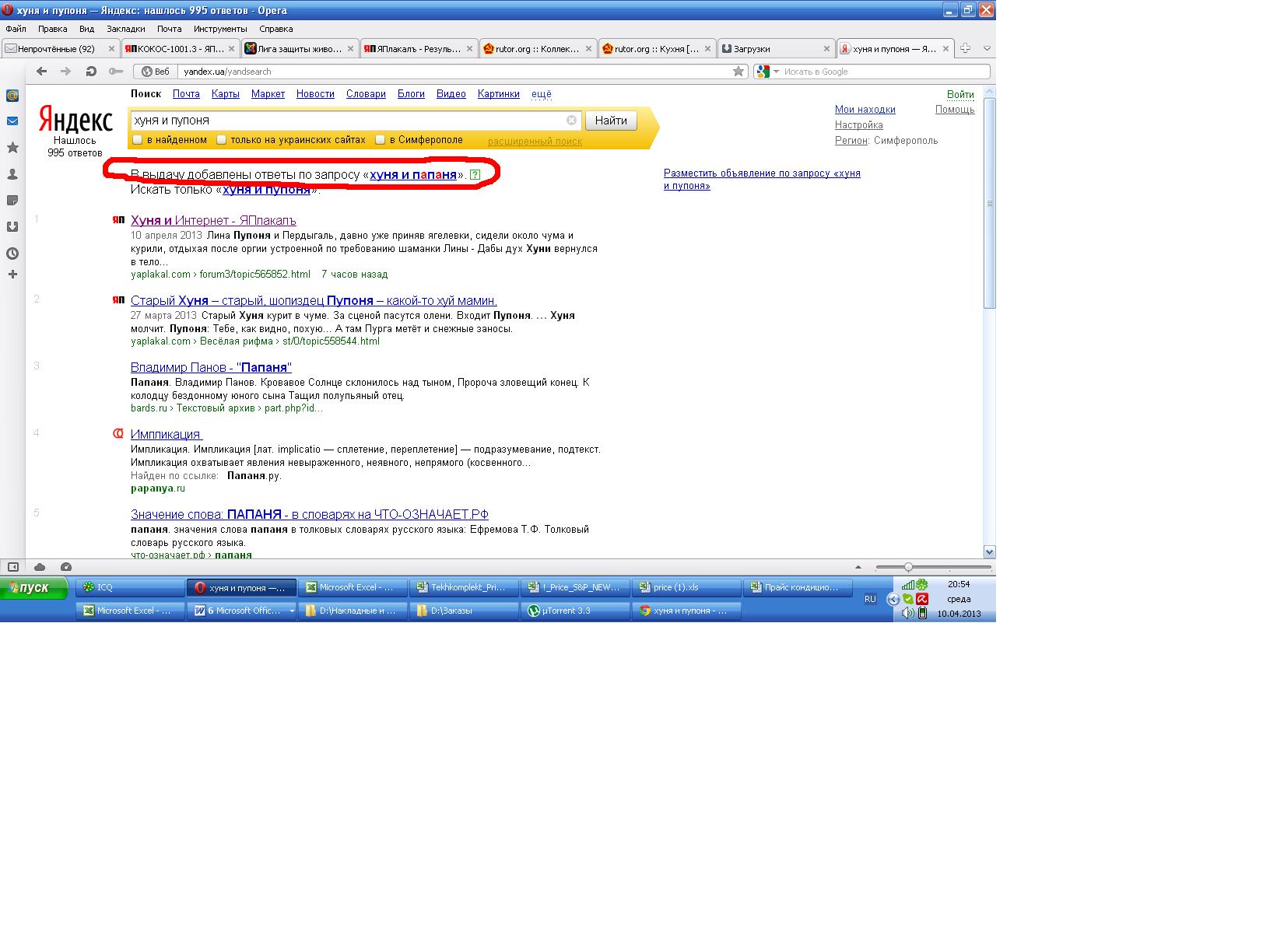Enable the 'в найденном' checkbox
This screenshot has width=1270, height=952.
tap(138, 140)
